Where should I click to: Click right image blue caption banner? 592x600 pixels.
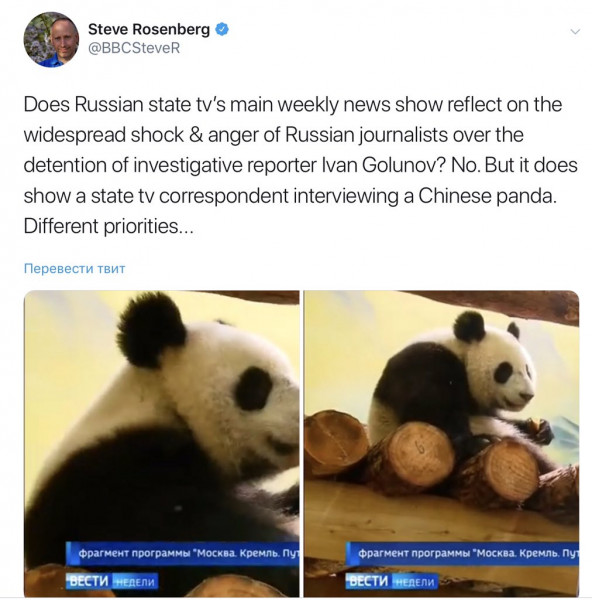pos(462,553)
